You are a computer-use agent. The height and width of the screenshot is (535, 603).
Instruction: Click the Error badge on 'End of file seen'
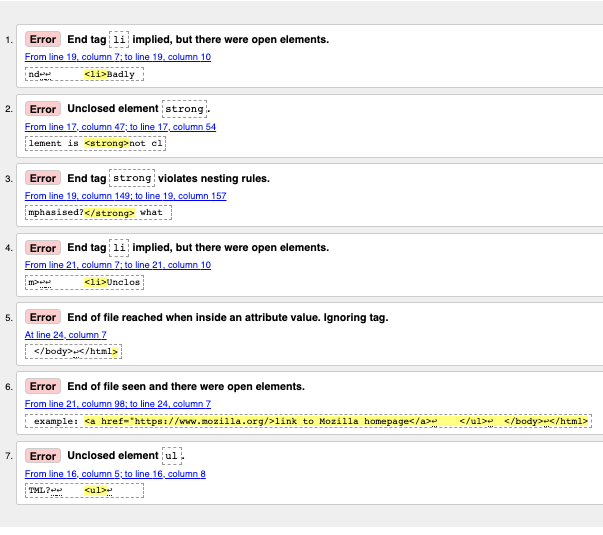click(x=43, y=386)
